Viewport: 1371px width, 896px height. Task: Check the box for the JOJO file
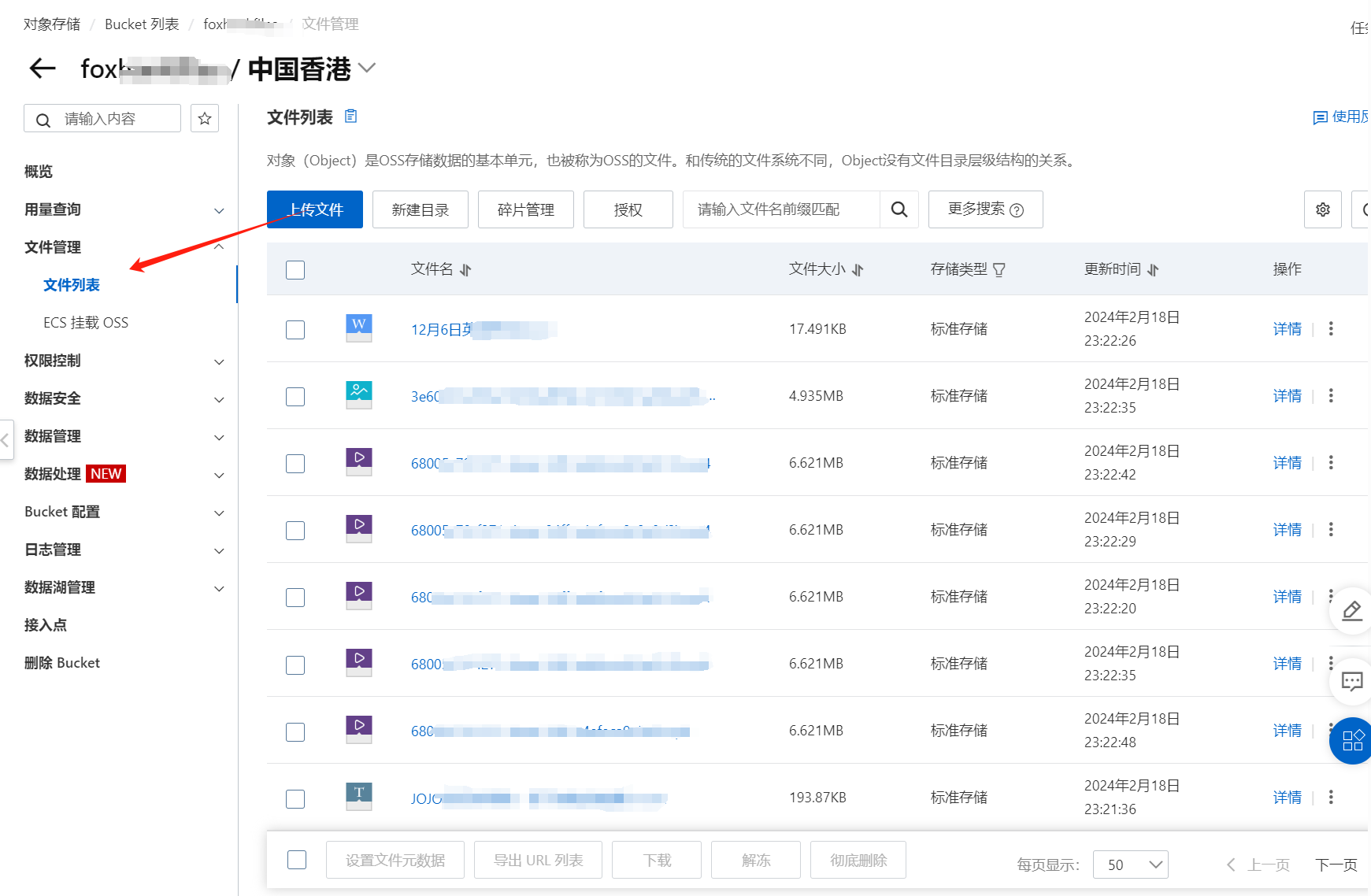click(x=295, y=799)
